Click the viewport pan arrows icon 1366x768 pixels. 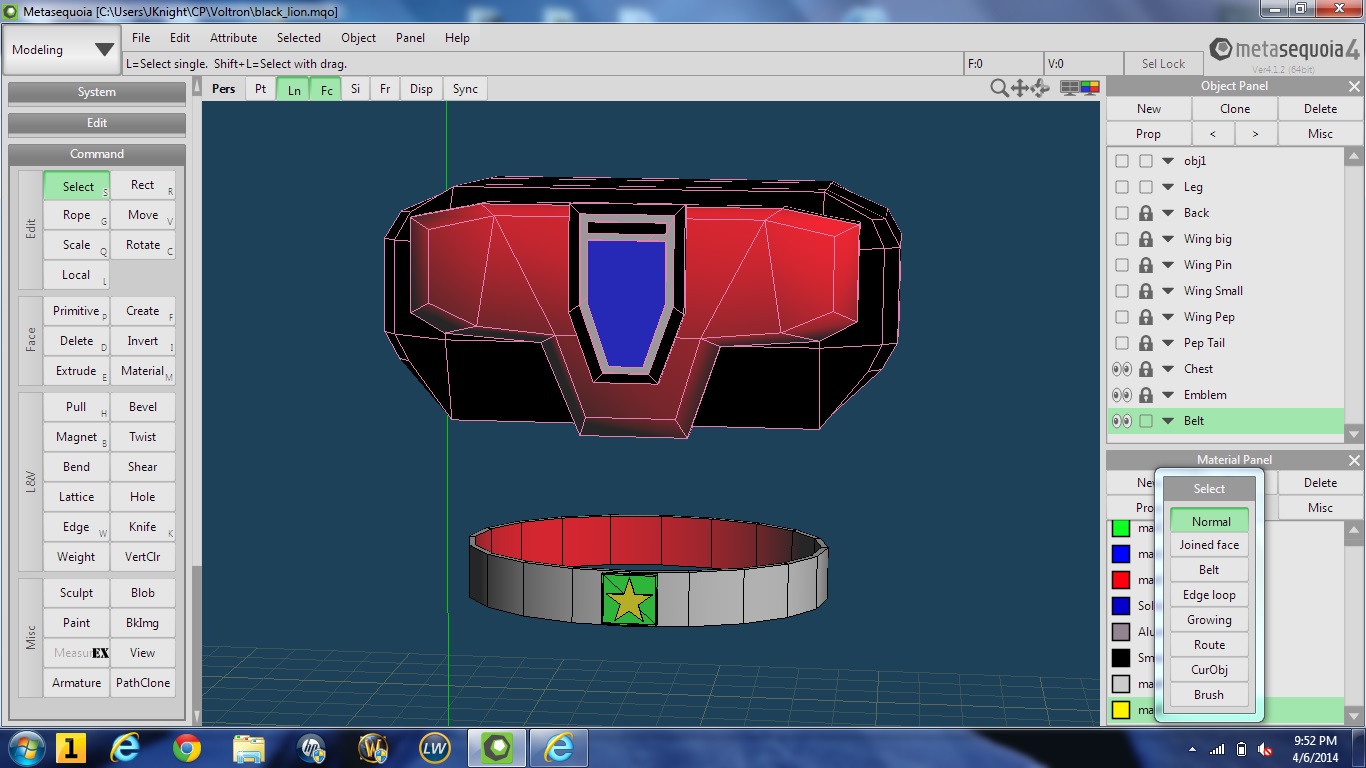(1020, 88)
